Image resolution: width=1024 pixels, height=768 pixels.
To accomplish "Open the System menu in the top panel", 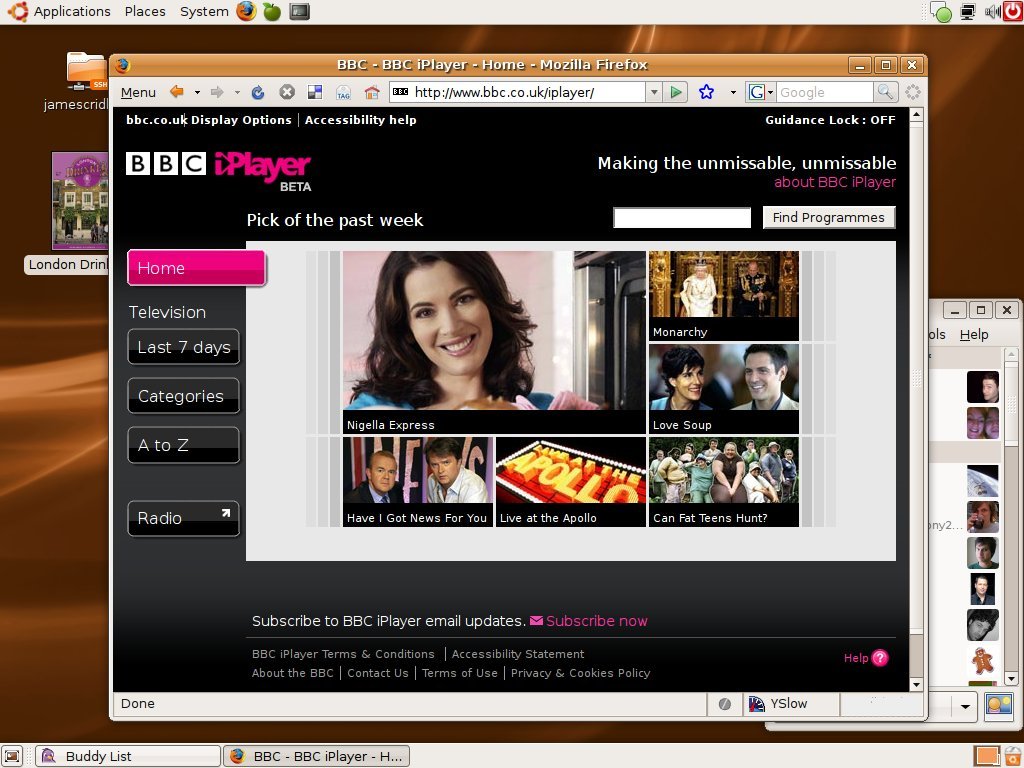I will (203, 11).
